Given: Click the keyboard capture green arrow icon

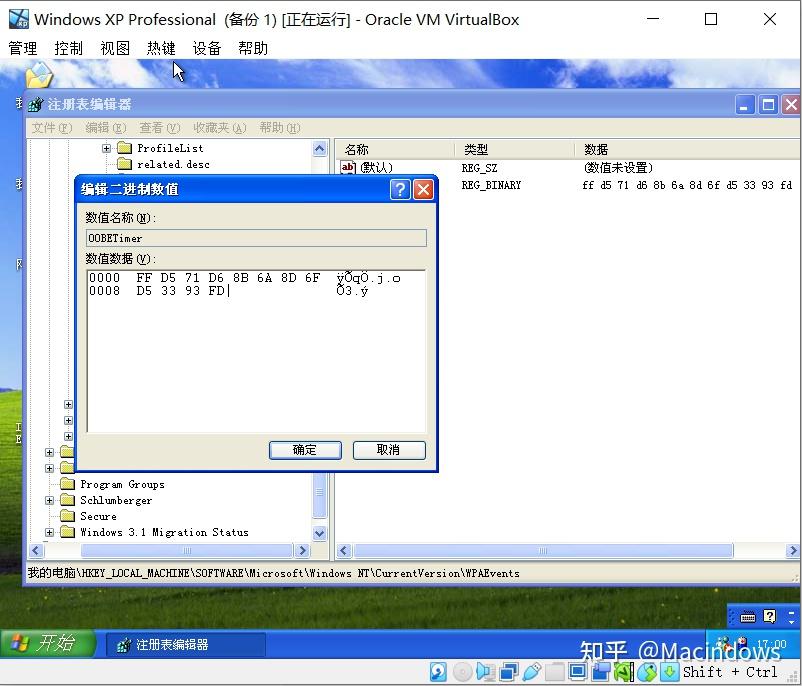Looking at the screenshot, I should [x=670, y=672].
